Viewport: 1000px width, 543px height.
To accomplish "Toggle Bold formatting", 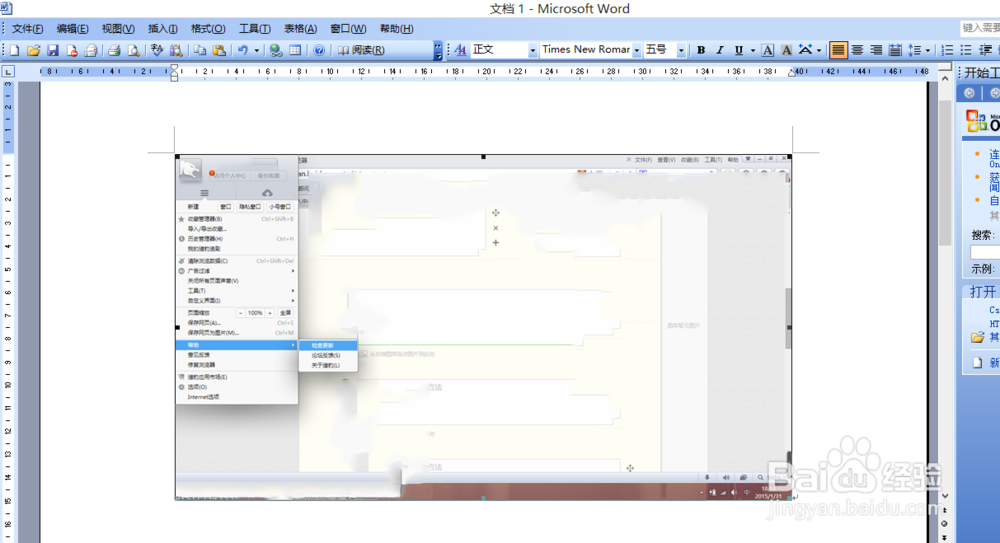I will pos(701,50).
